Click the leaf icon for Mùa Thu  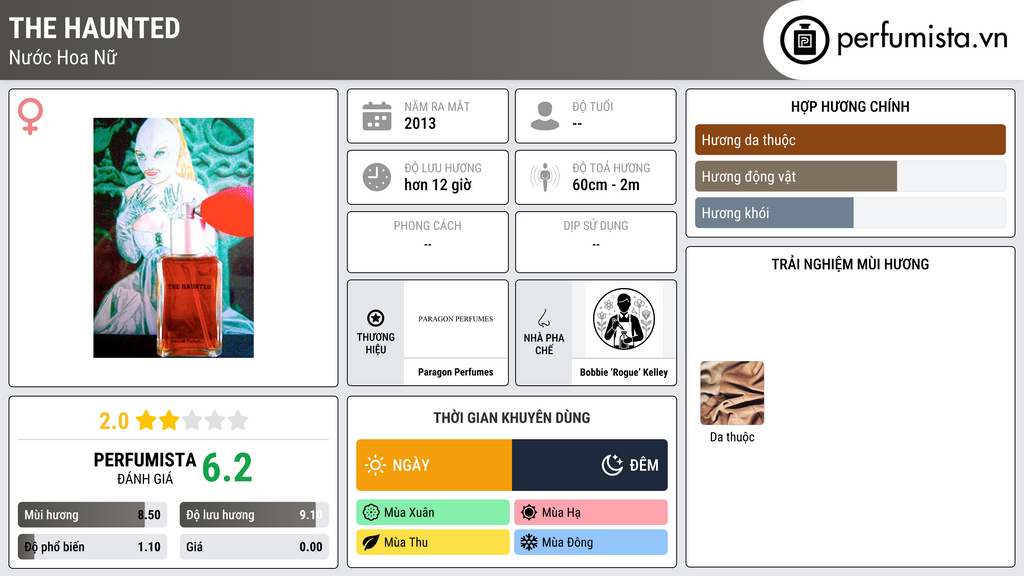(371, 542)
